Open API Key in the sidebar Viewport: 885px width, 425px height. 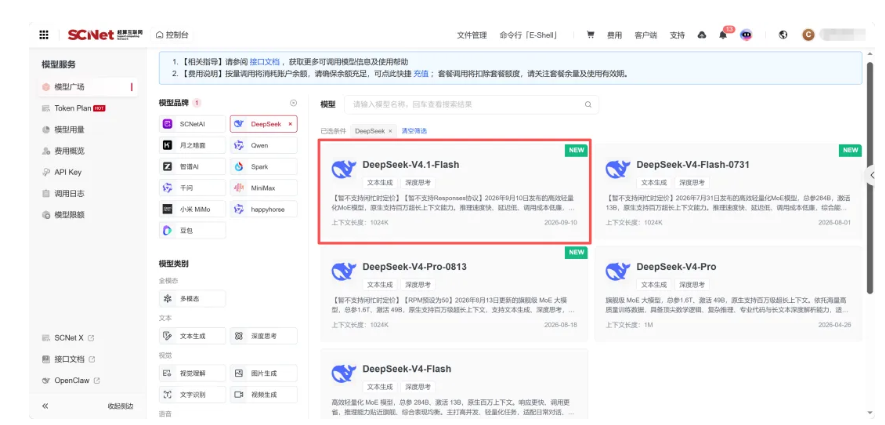click(x=68, y=172)
